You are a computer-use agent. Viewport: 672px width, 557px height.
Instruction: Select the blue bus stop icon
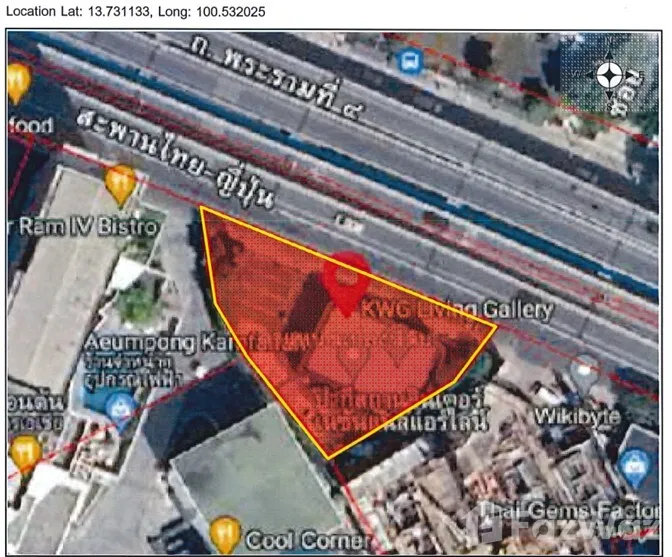407,61
